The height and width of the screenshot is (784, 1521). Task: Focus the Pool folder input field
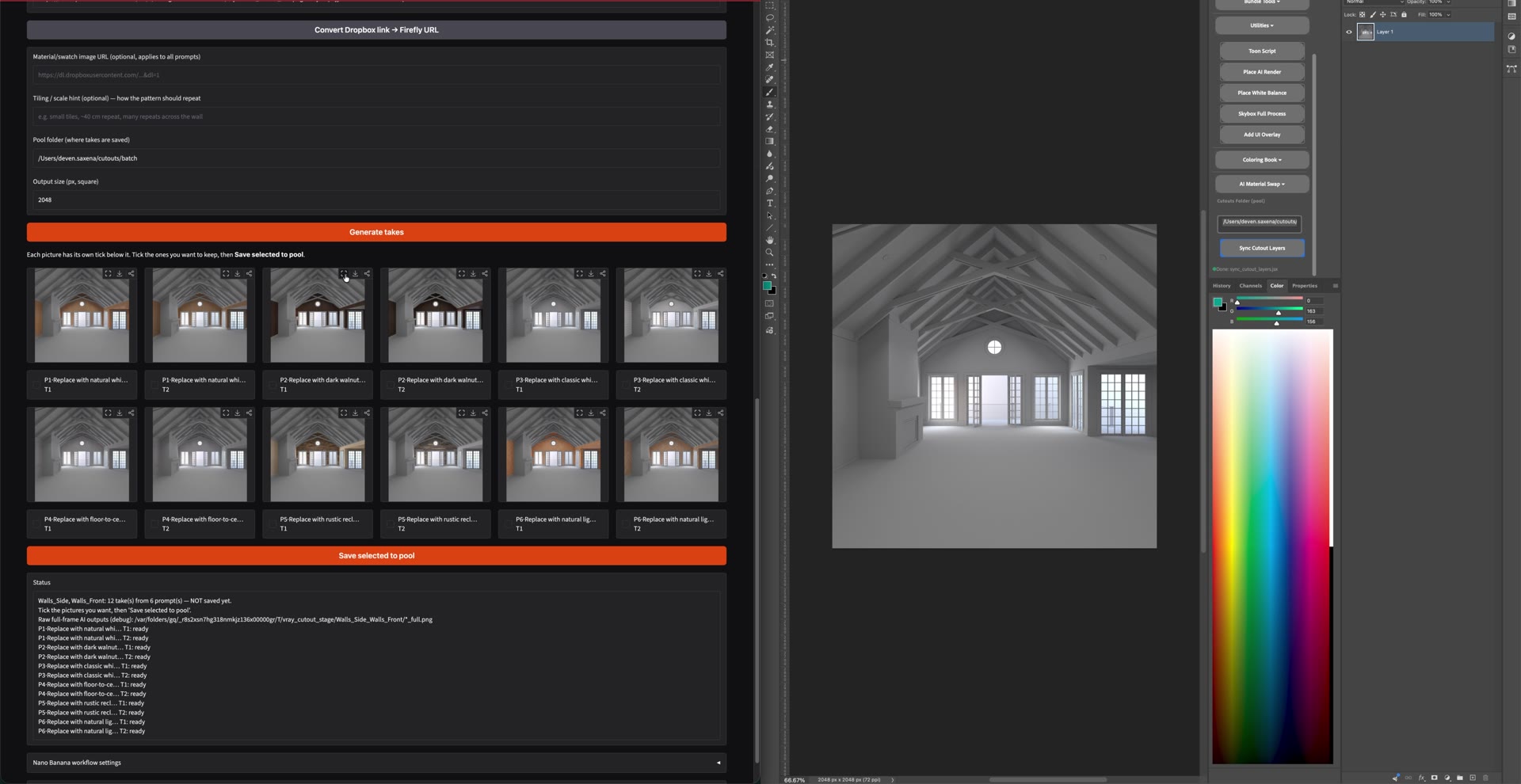(376, 158)
